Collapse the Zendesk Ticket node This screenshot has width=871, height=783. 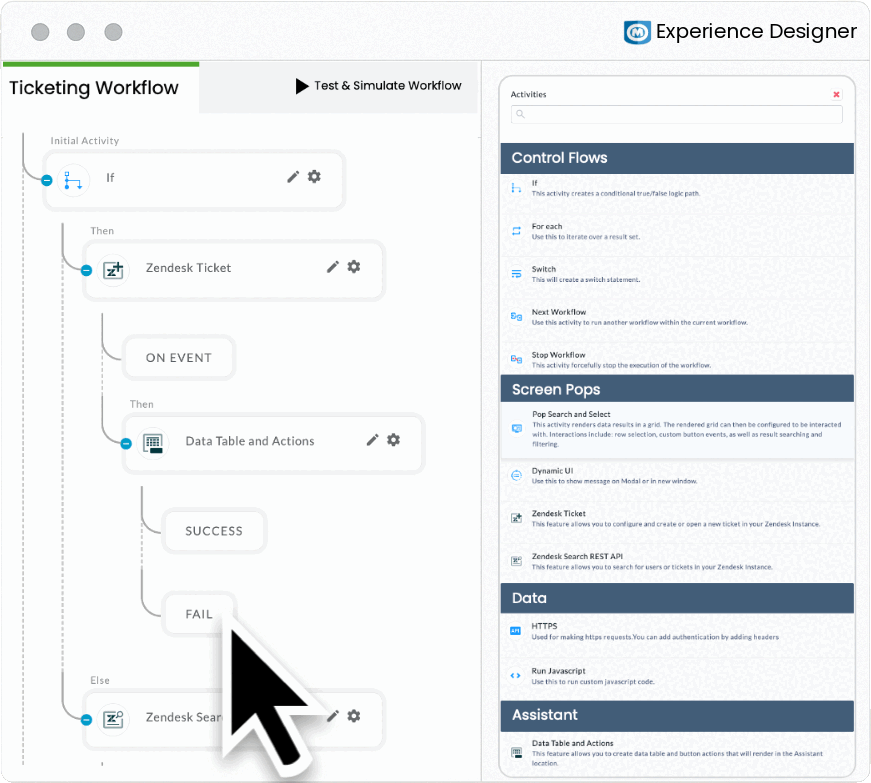pos(86,270)
